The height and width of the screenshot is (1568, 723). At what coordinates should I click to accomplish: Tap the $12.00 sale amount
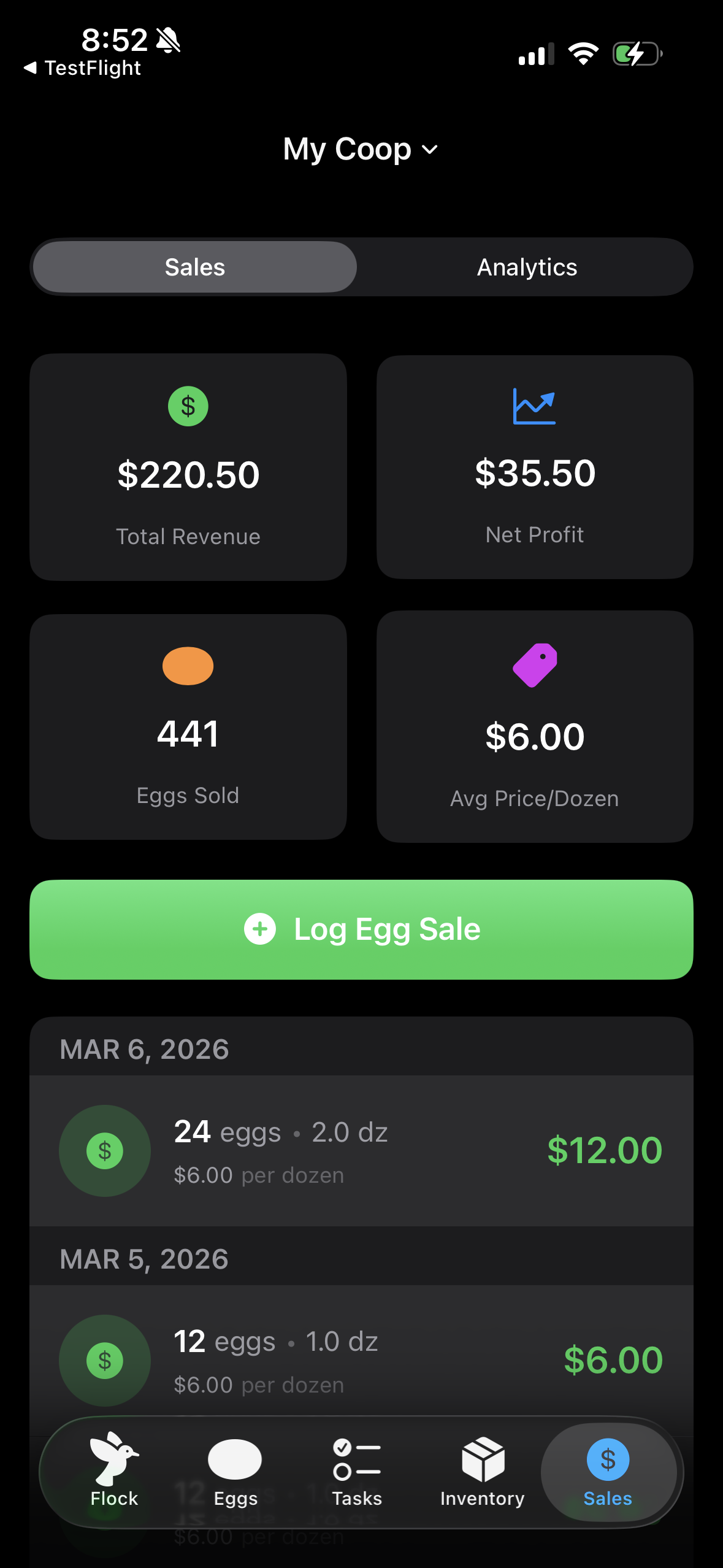(x=604, y=1150)
